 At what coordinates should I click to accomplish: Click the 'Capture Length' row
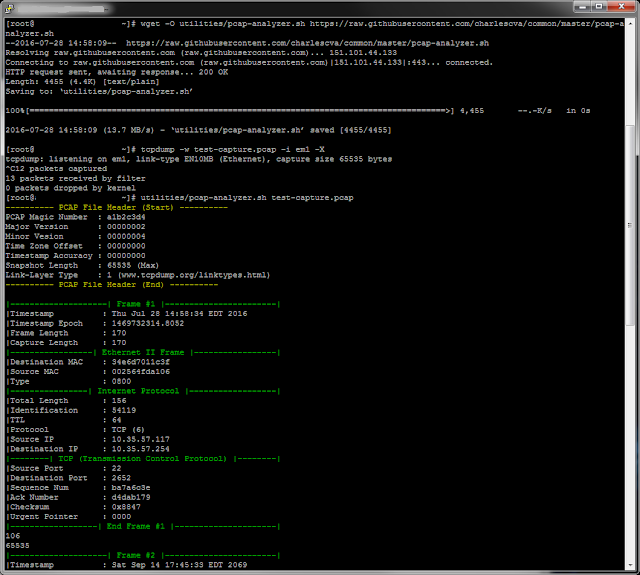(x=66, y=343)
